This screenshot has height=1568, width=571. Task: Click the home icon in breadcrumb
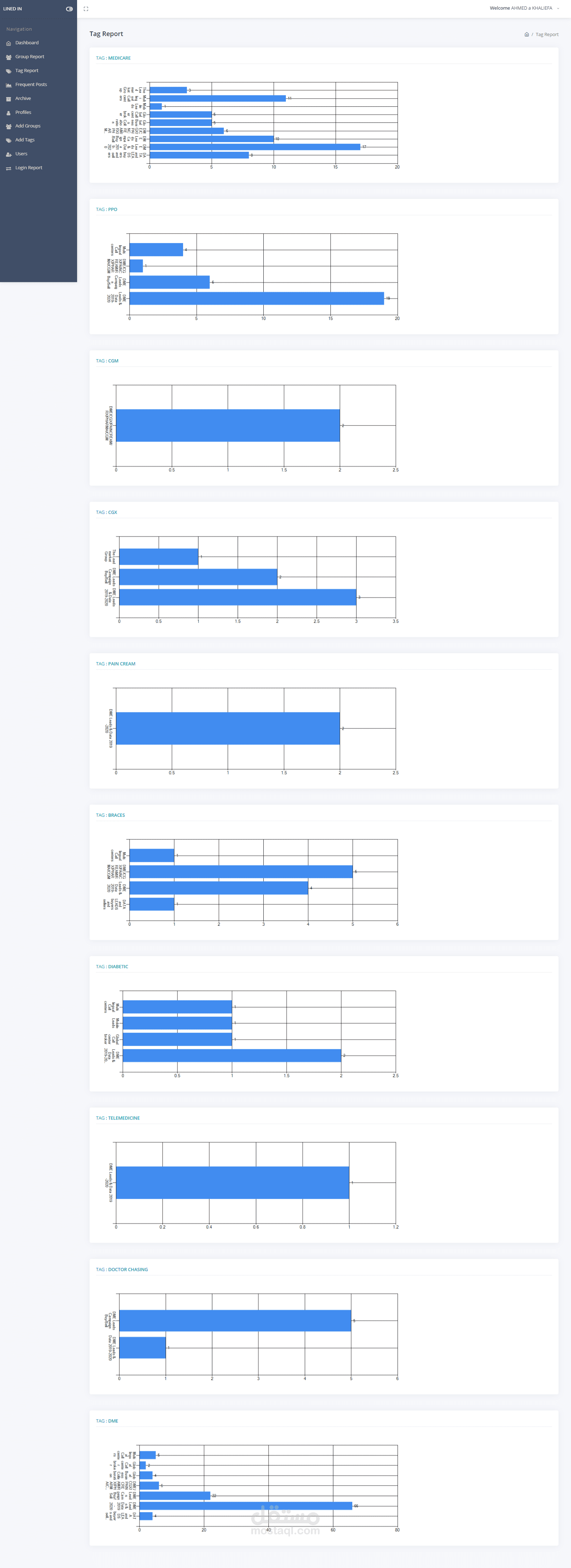[x=526, y=35]
